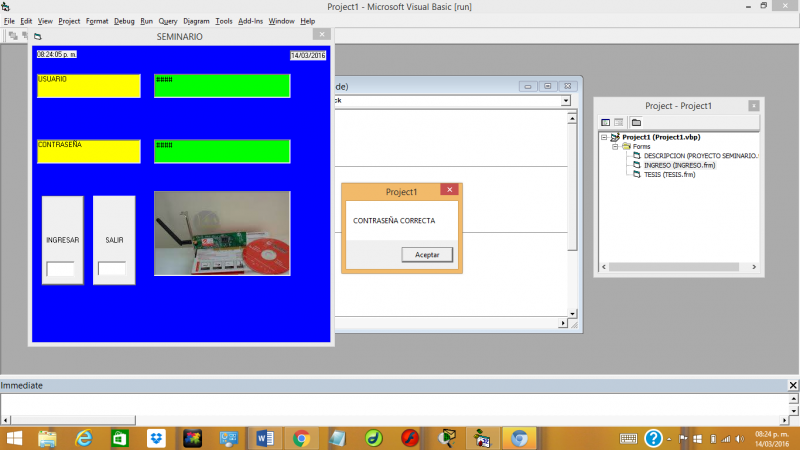This screenshot has width=800, height=450.
Task: Click the Visual Basic application icon in title bar
Action: click(x=6, y=7)
